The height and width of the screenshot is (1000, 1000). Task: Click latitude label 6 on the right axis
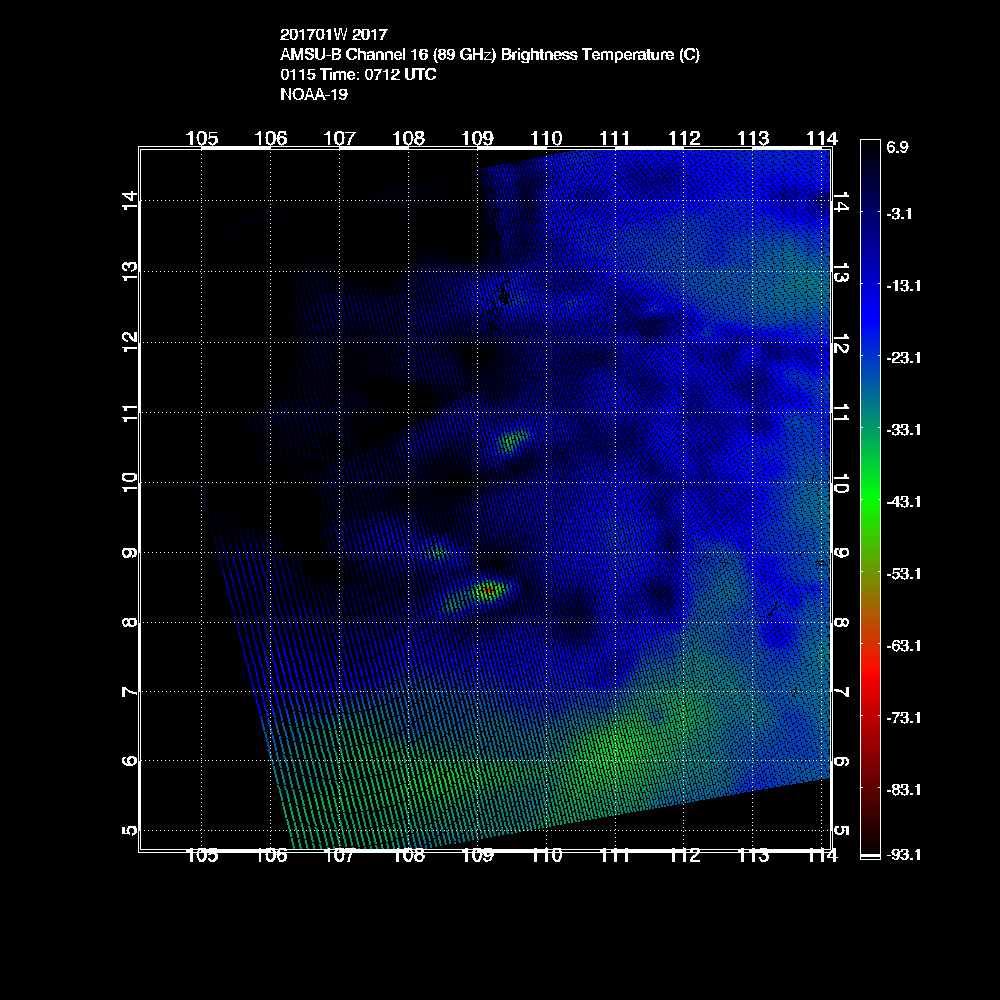841,761
